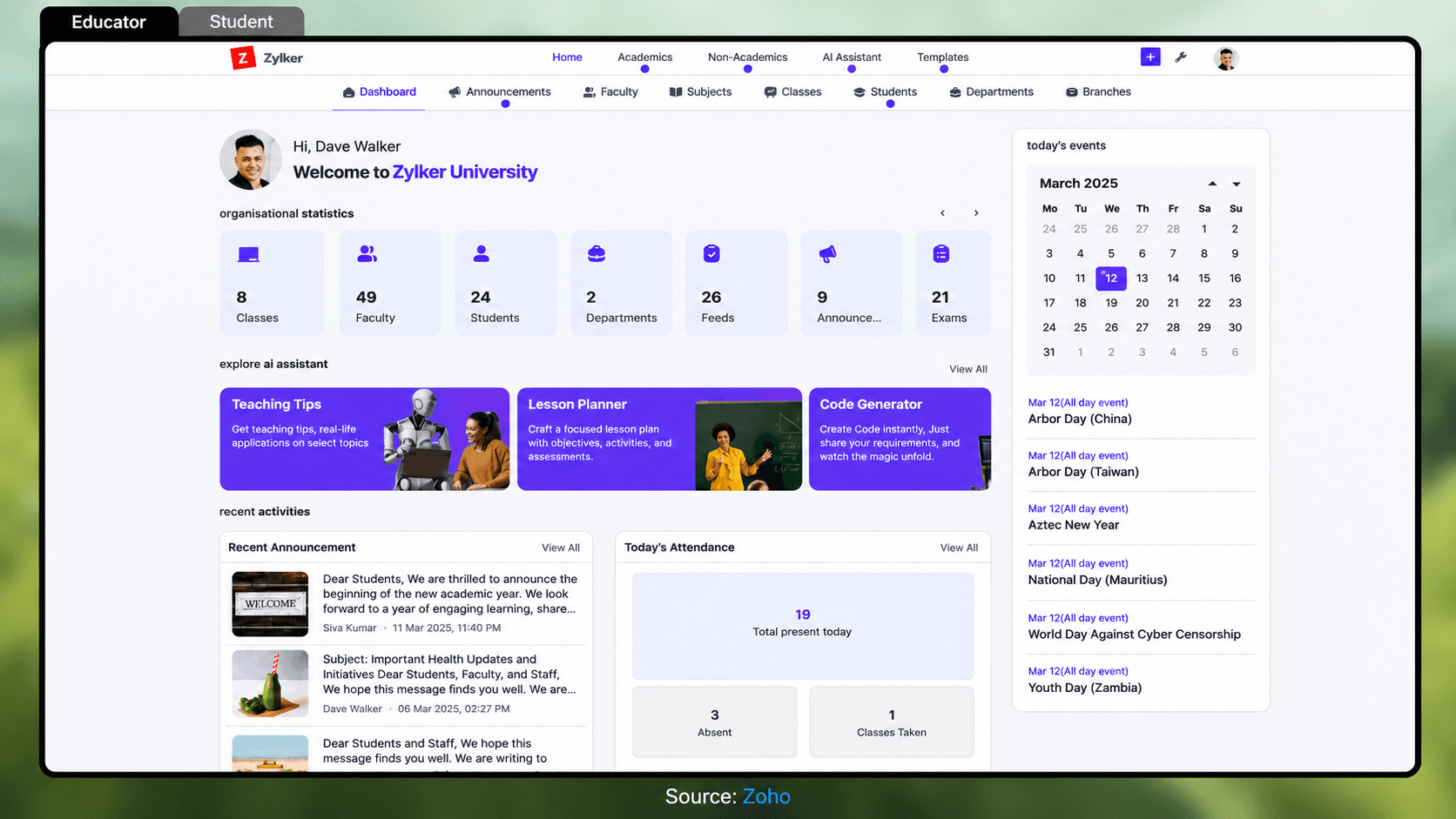Show previous organisational statistics
This screenshot has width=1456, height=819.
(942, 213)
